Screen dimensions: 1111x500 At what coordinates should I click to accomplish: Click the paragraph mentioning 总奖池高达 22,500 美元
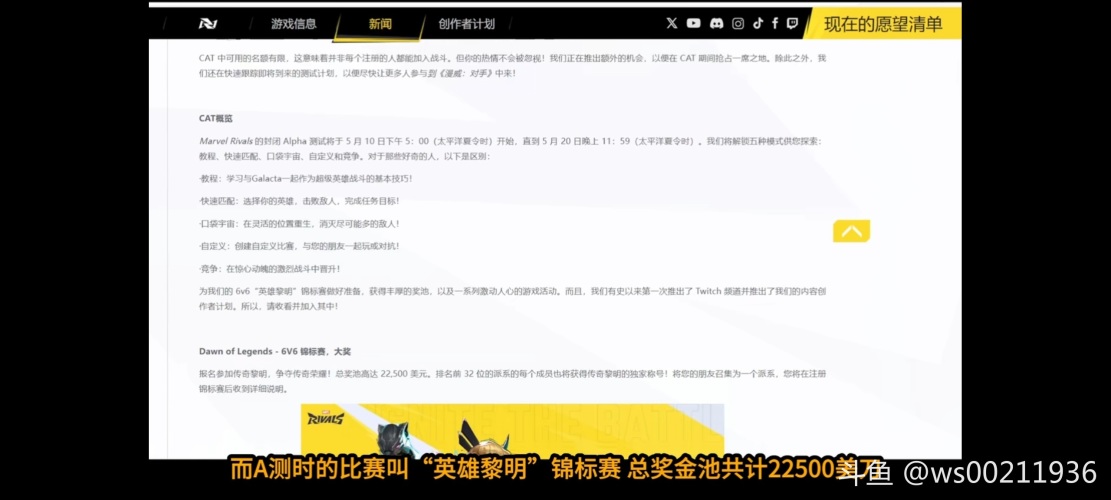512,381
